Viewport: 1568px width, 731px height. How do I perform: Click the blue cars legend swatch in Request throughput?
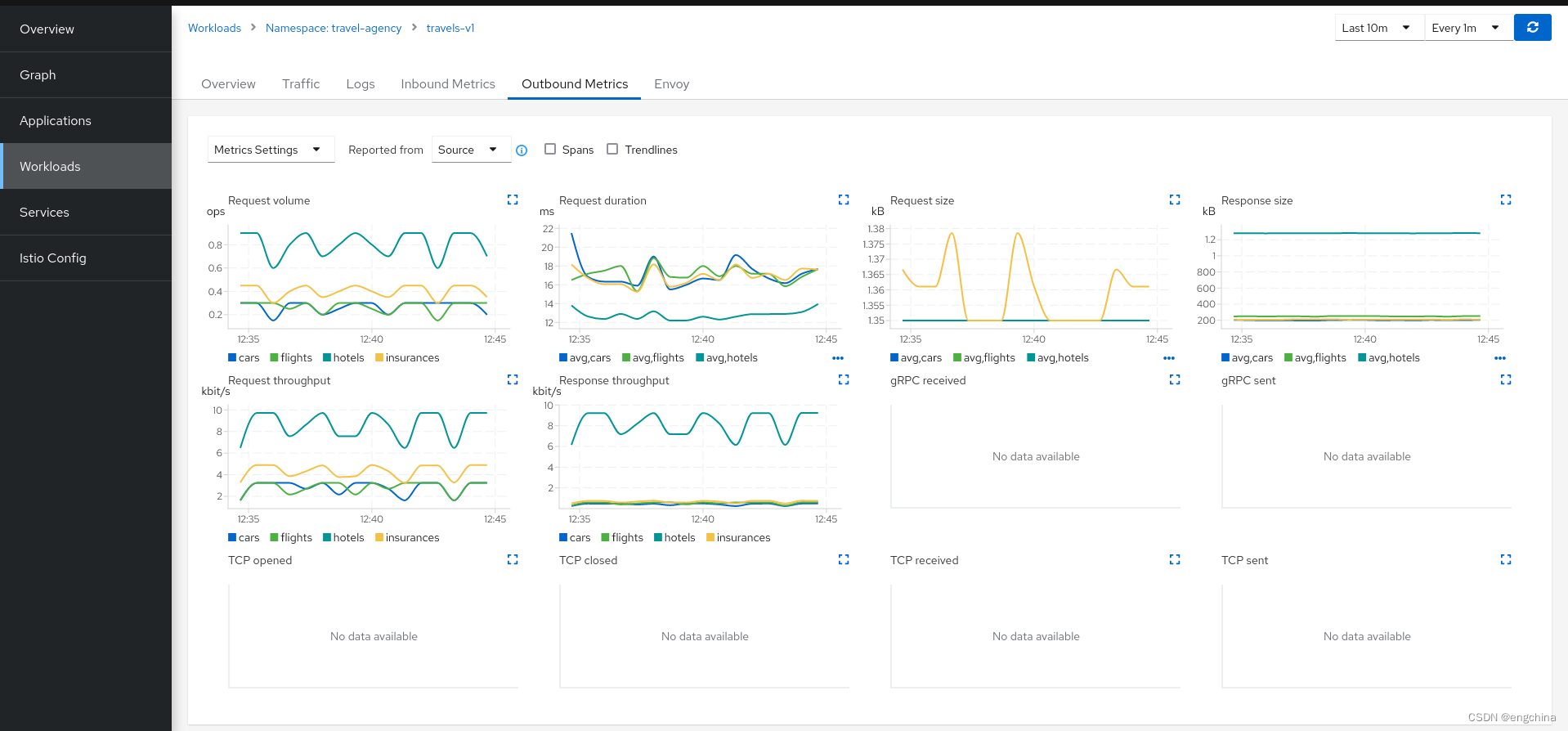click(232, 537)
